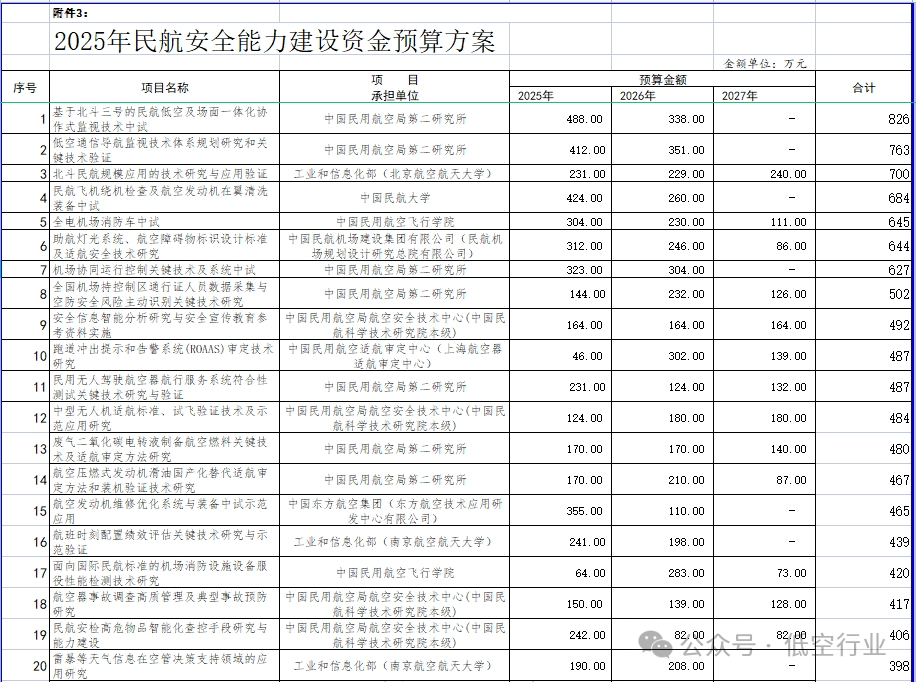The image size is (916, 682).
Task: Click the 241.00 value in row 16
Action: coord(561,541)
